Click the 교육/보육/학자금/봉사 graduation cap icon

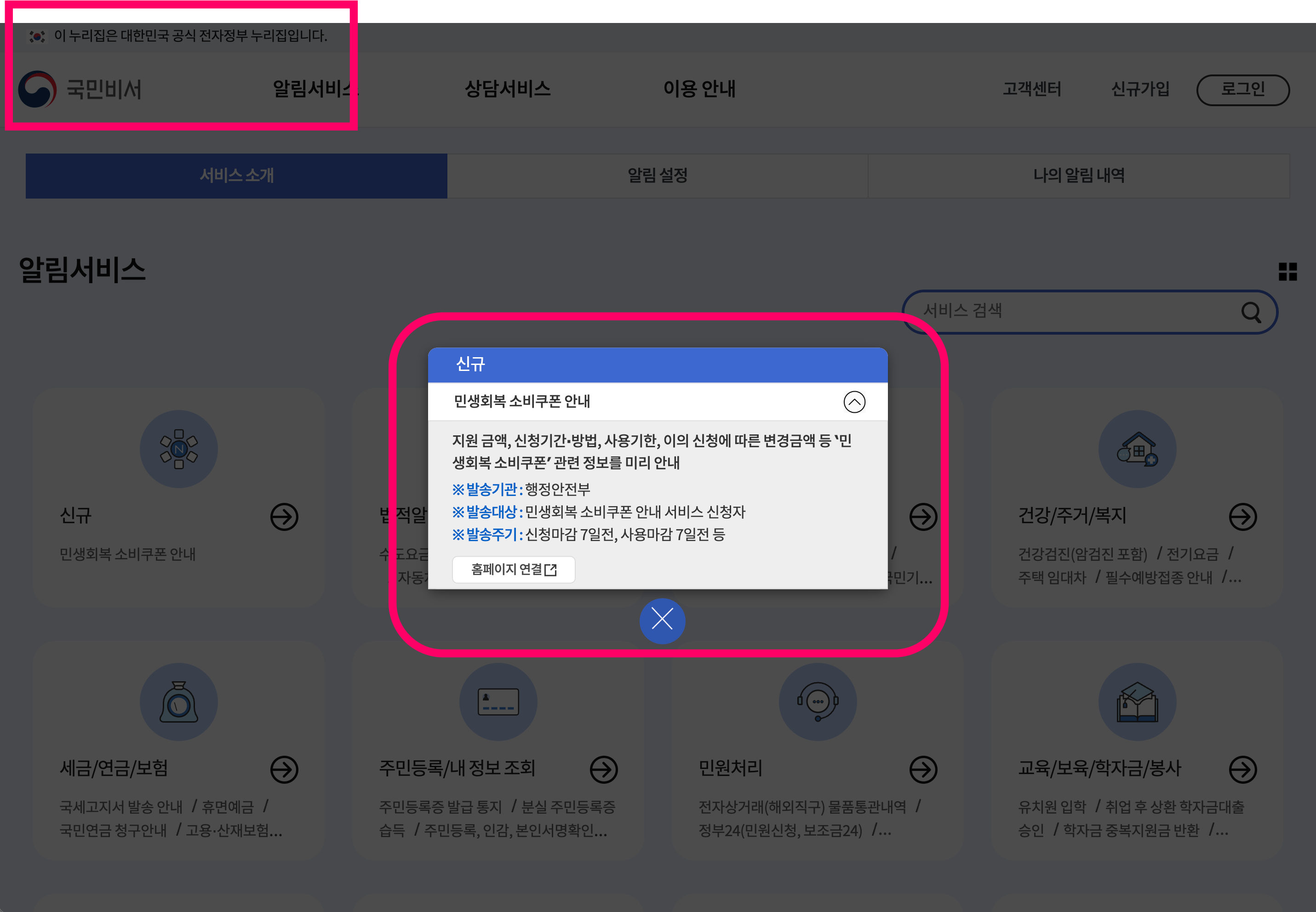[1137, 702]
